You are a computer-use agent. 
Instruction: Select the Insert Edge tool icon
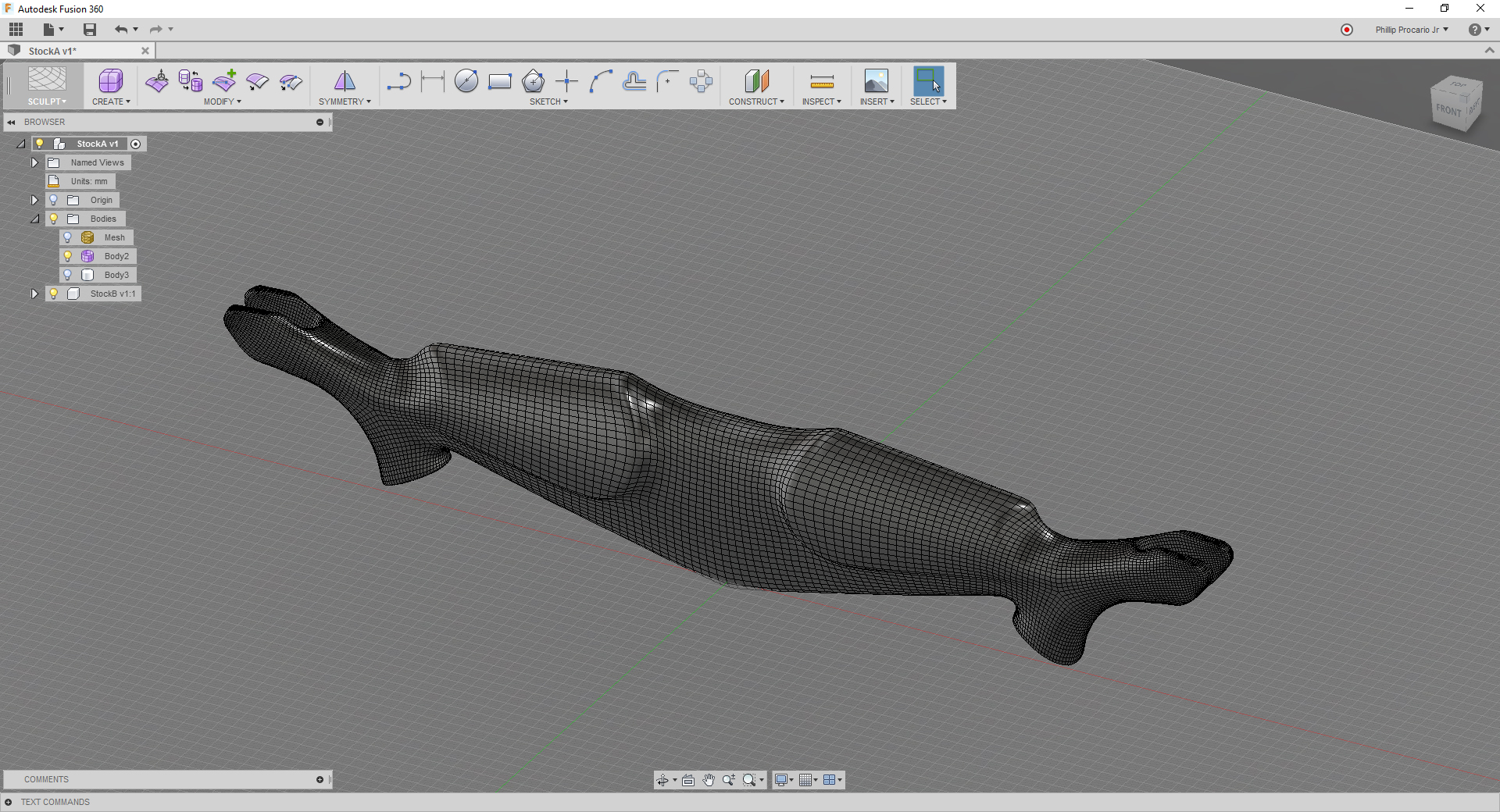point(191,80)
